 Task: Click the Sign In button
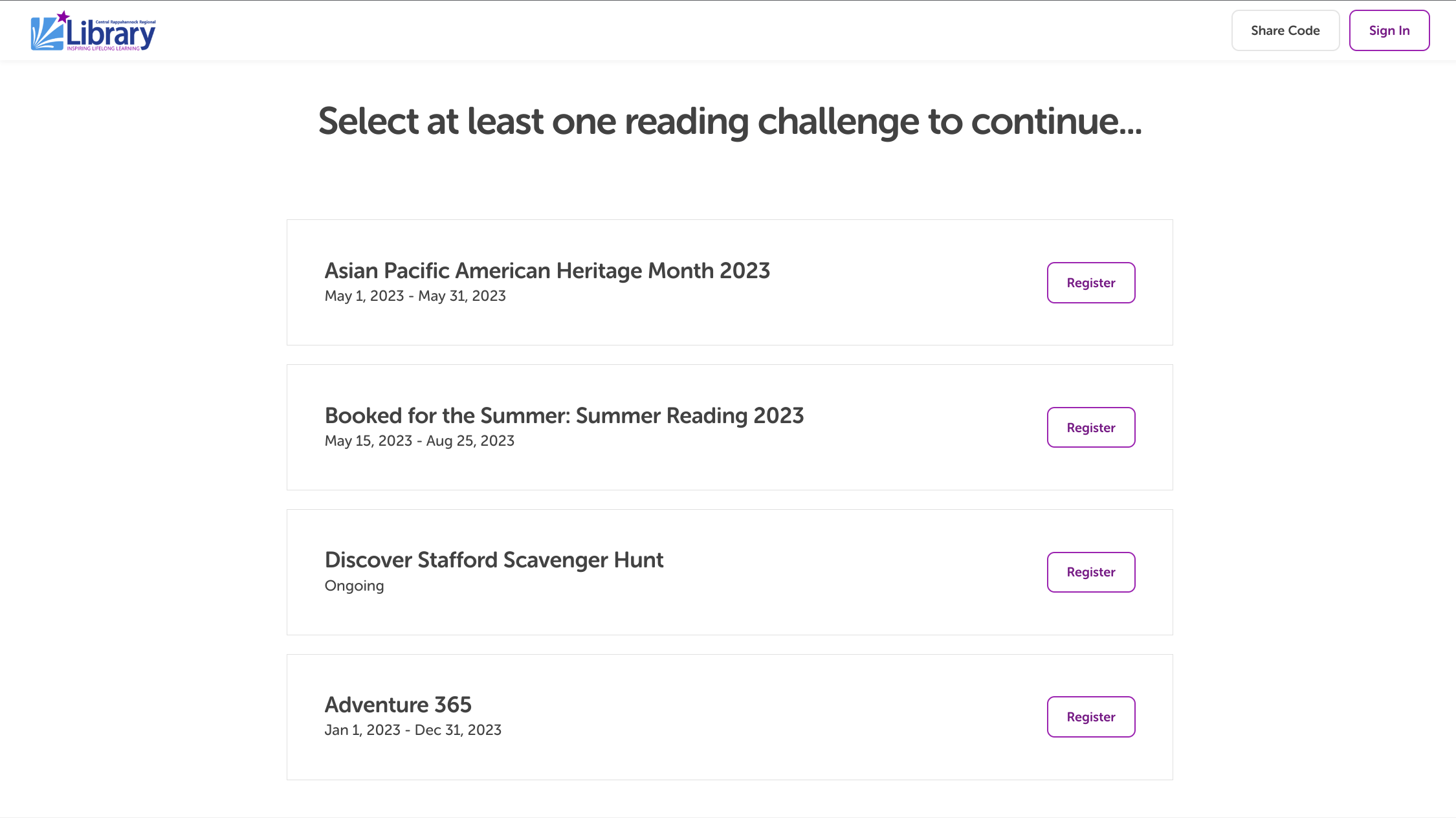(1389, 30)
